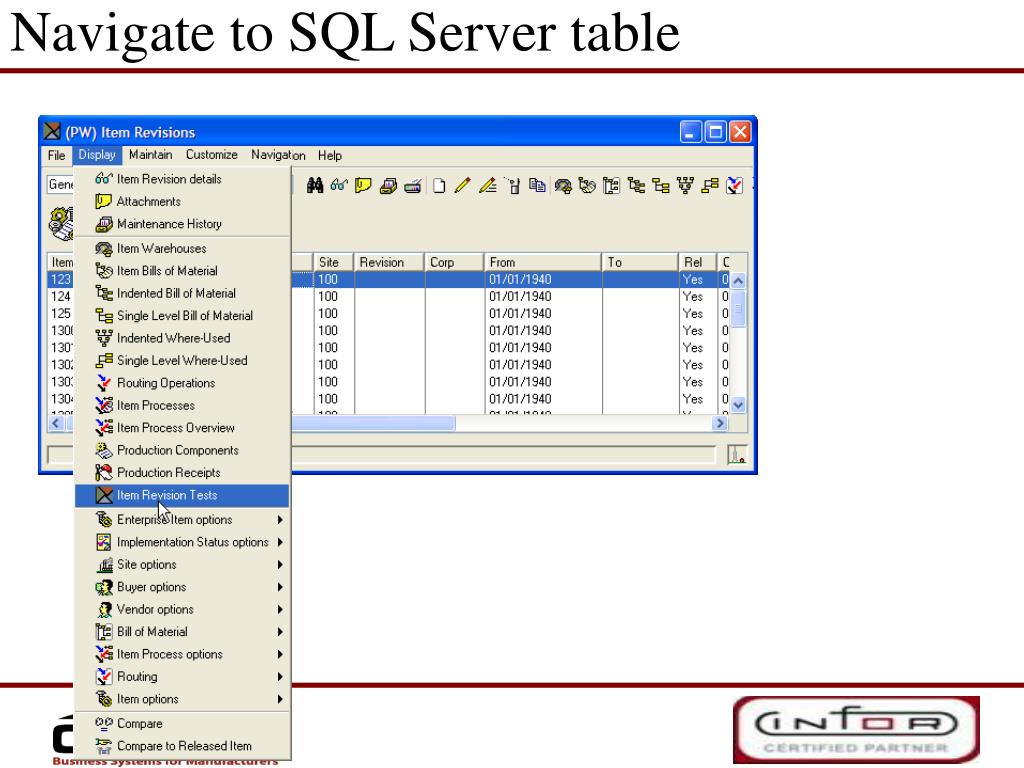Click the yellow note attachments icon in the toolbar
1024x768 pixels.
[363, 185]
